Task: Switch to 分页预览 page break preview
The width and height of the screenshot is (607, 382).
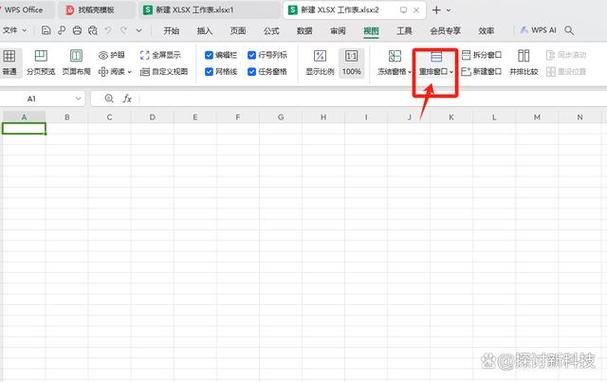Action: point(41,62)
